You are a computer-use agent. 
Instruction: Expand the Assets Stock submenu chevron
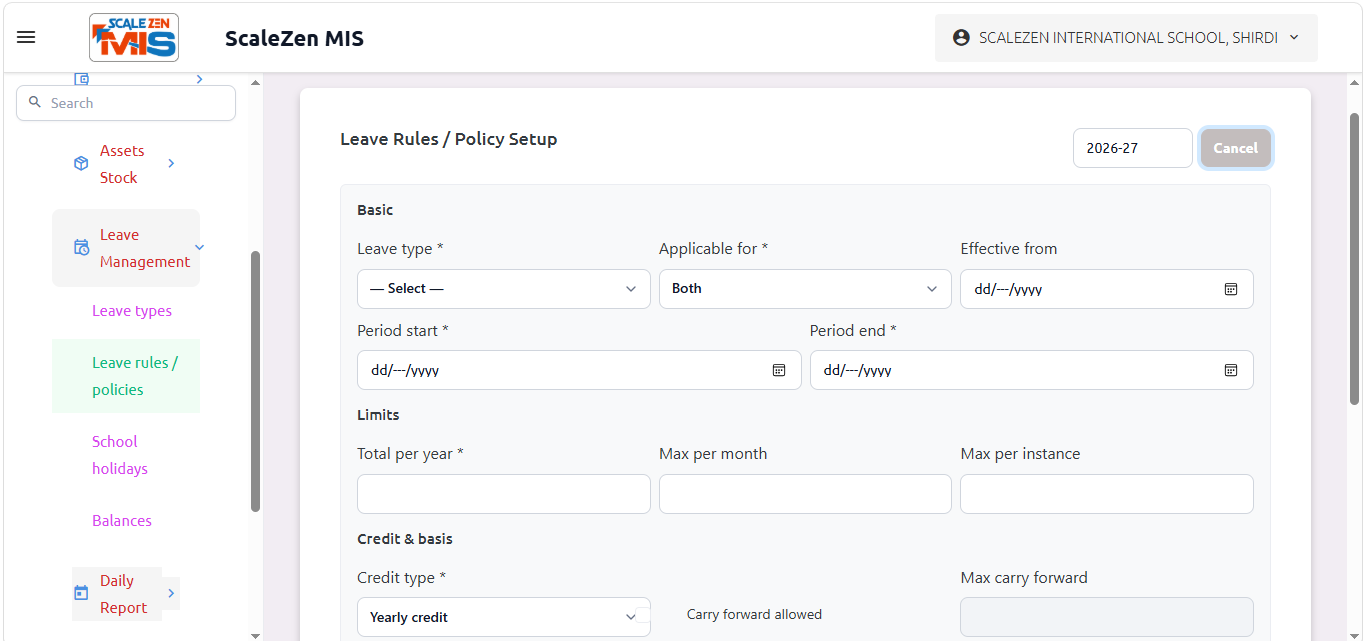click(171, 163)
